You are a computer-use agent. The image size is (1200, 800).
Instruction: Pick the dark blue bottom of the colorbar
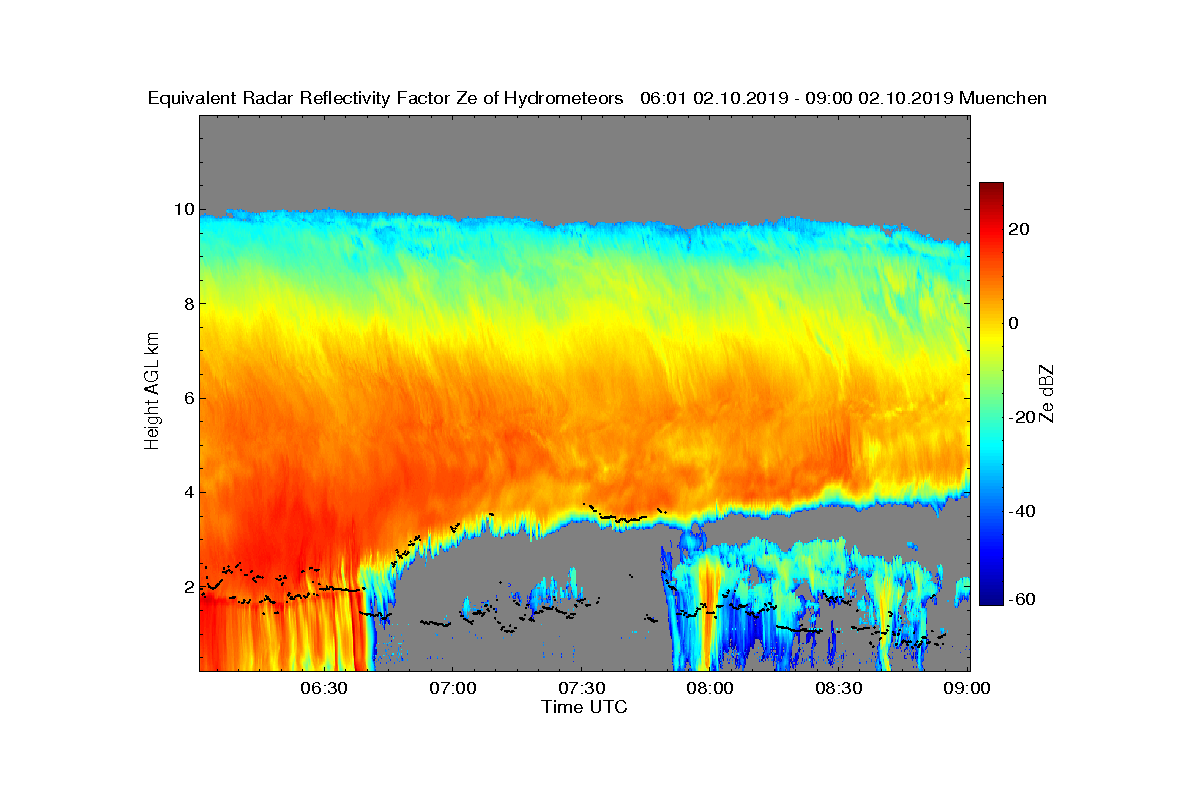coord(991,598)
